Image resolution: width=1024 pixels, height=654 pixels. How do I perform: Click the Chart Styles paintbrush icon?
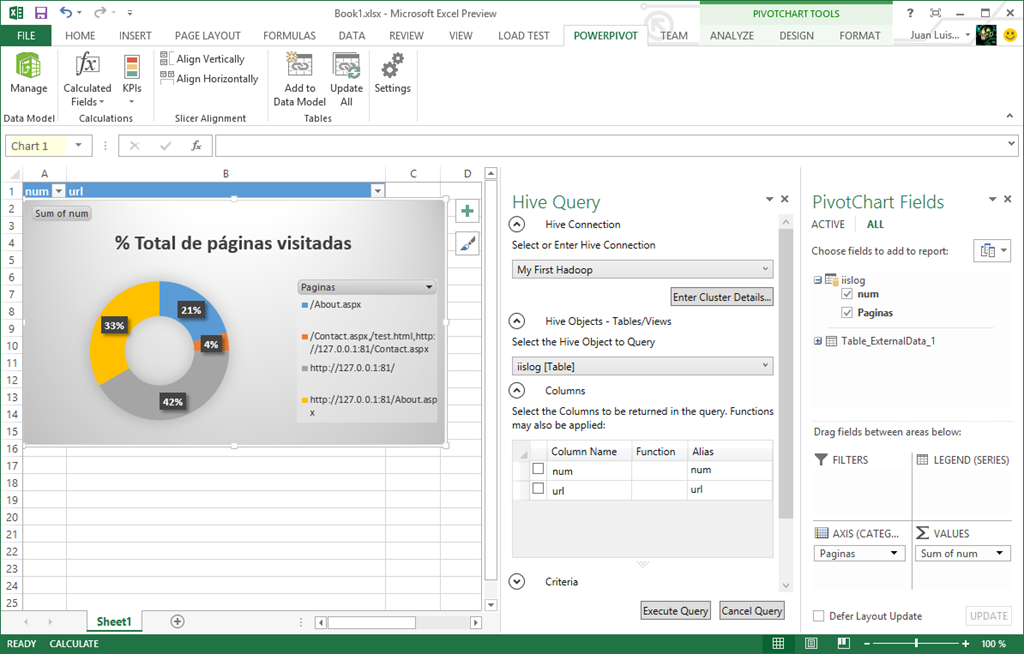(468, 243)
